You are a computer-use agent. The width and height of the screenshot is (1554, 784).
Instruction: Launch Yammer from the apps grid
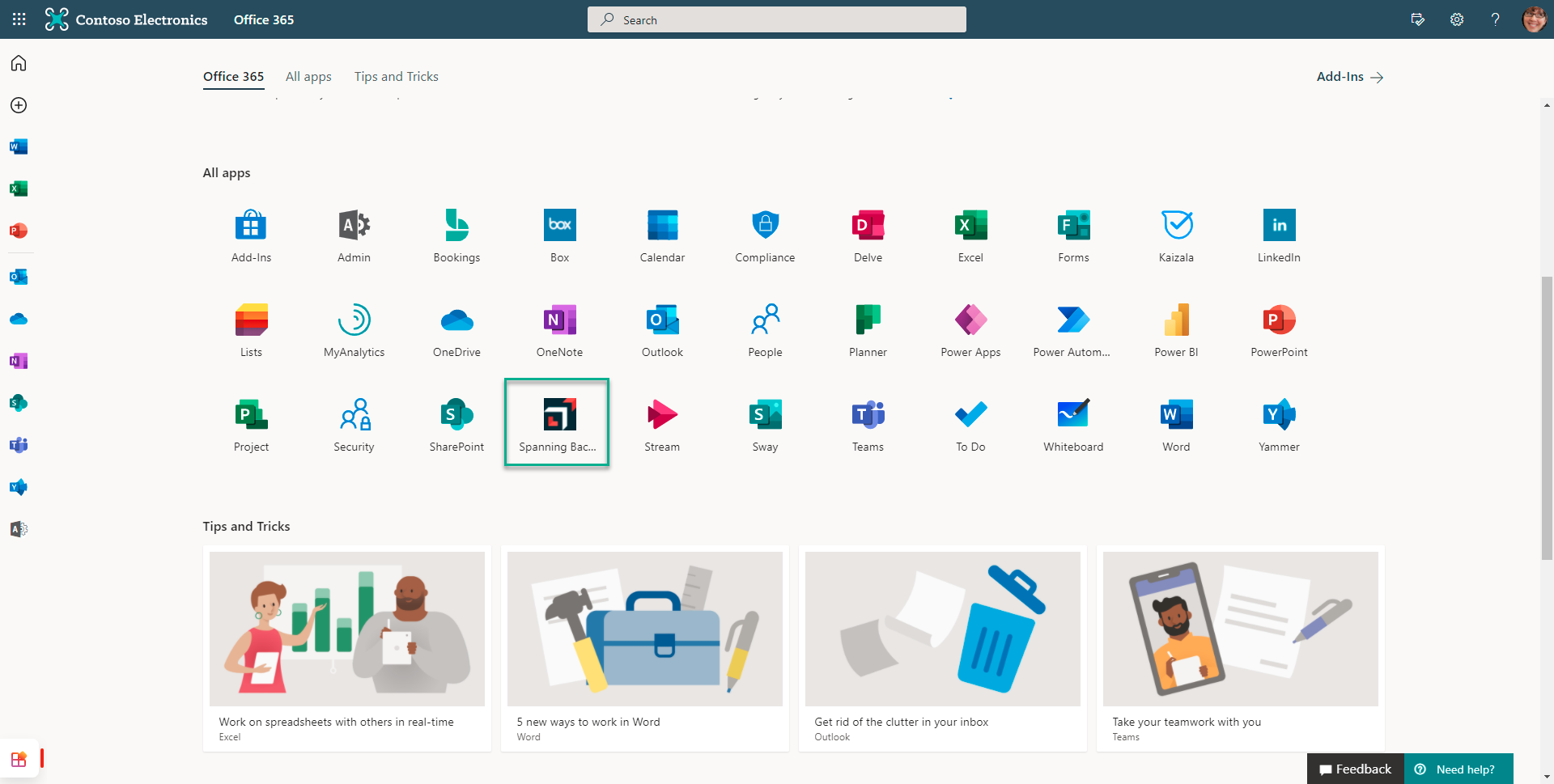[1279, 424]
